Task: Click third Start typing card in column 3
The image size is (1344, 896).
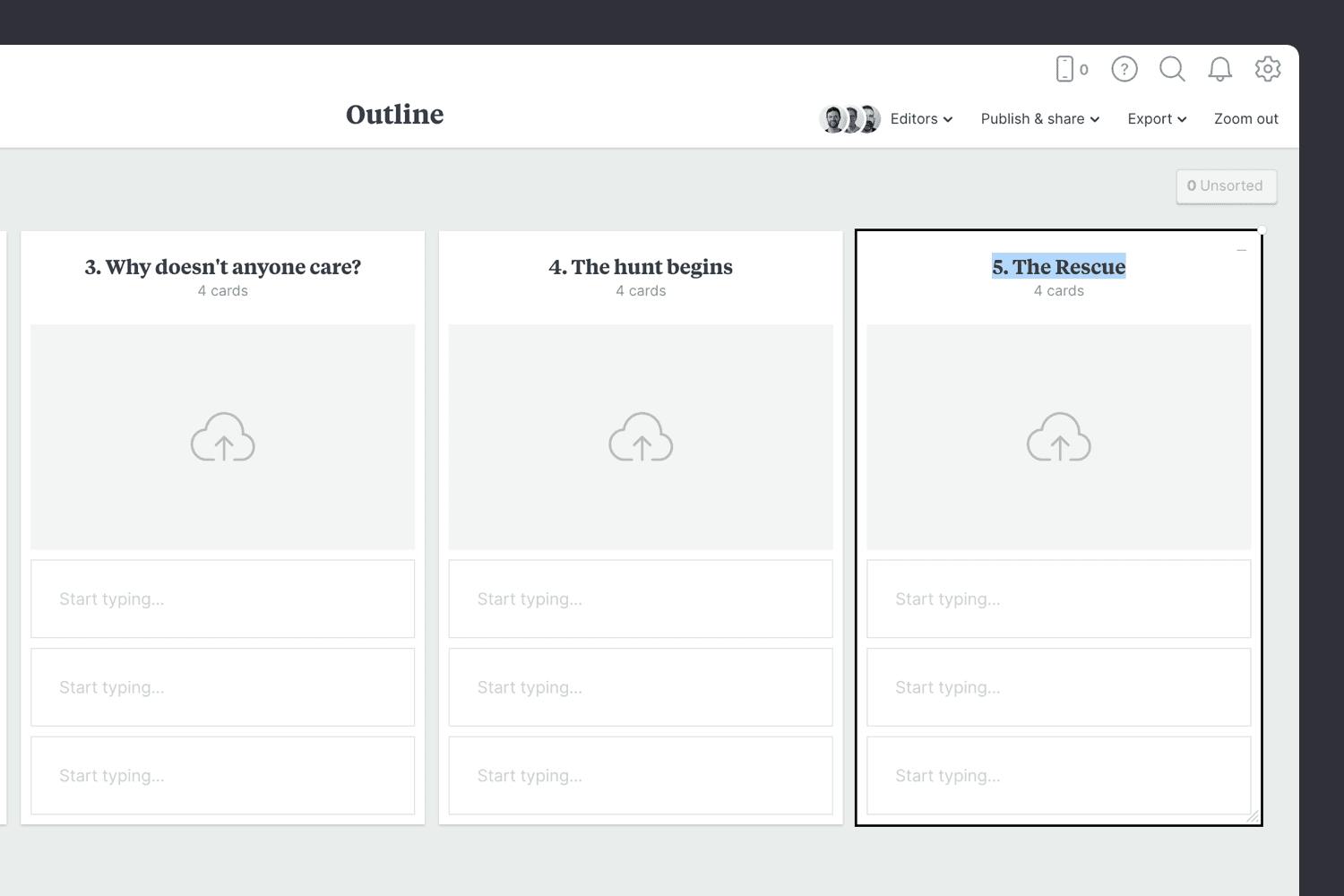Action: pos(223,776)
